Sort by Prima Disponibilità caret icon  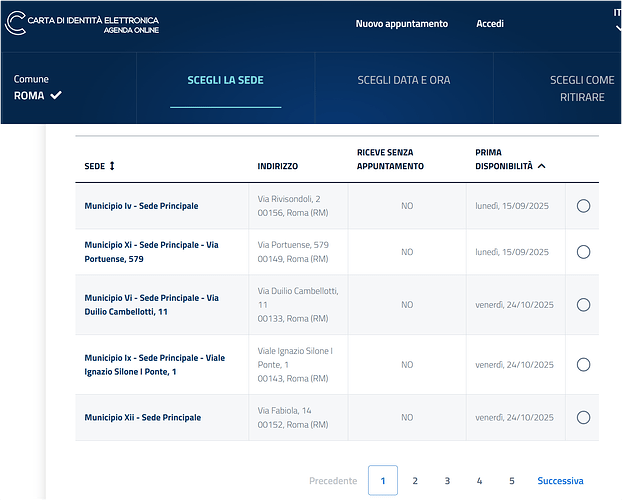(541, 166)
